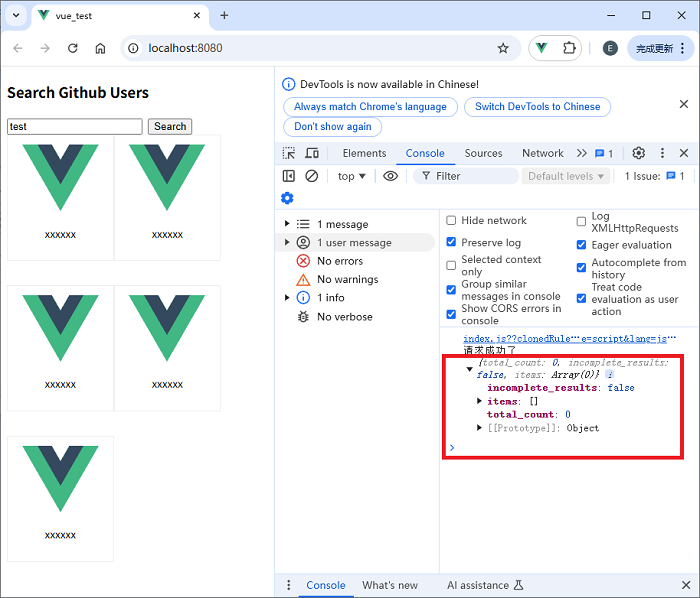Expand the 1 message group
The width and height of the screenshot is (700, 598).
tap(288, 224)
